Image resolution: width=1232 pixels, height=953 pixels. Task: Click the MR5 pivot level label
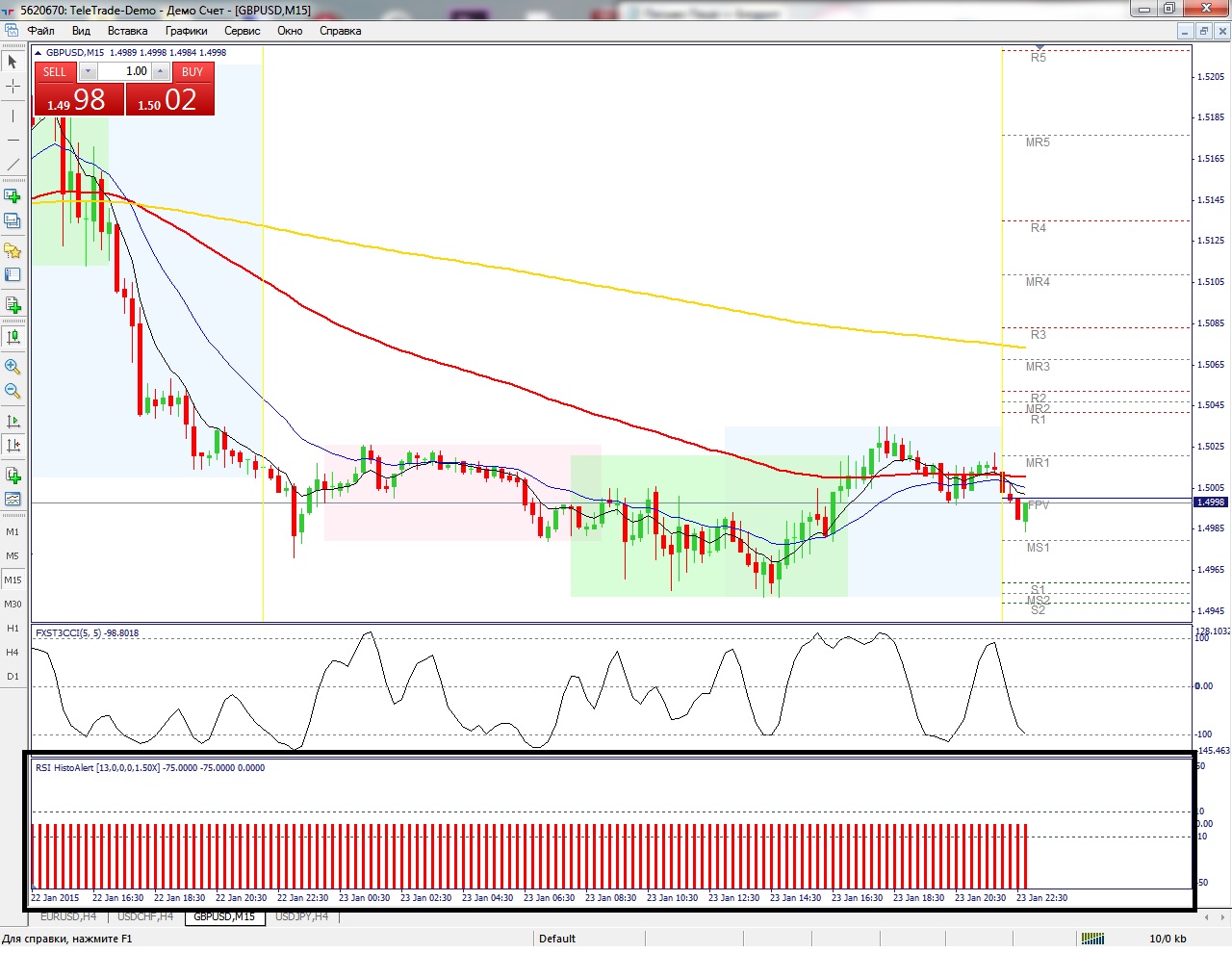pos(1038,142)
